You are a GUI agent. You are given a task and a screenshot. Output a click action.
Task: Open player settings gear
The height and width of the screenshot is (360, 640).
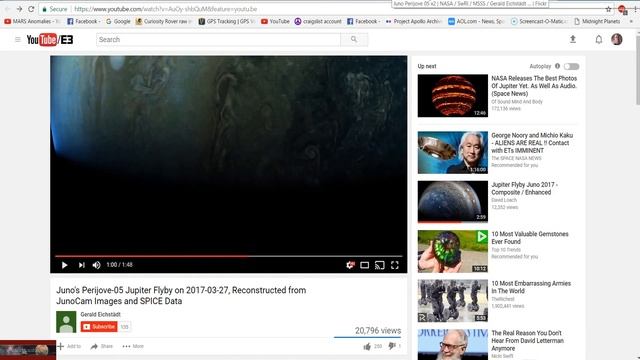(350, 265)
